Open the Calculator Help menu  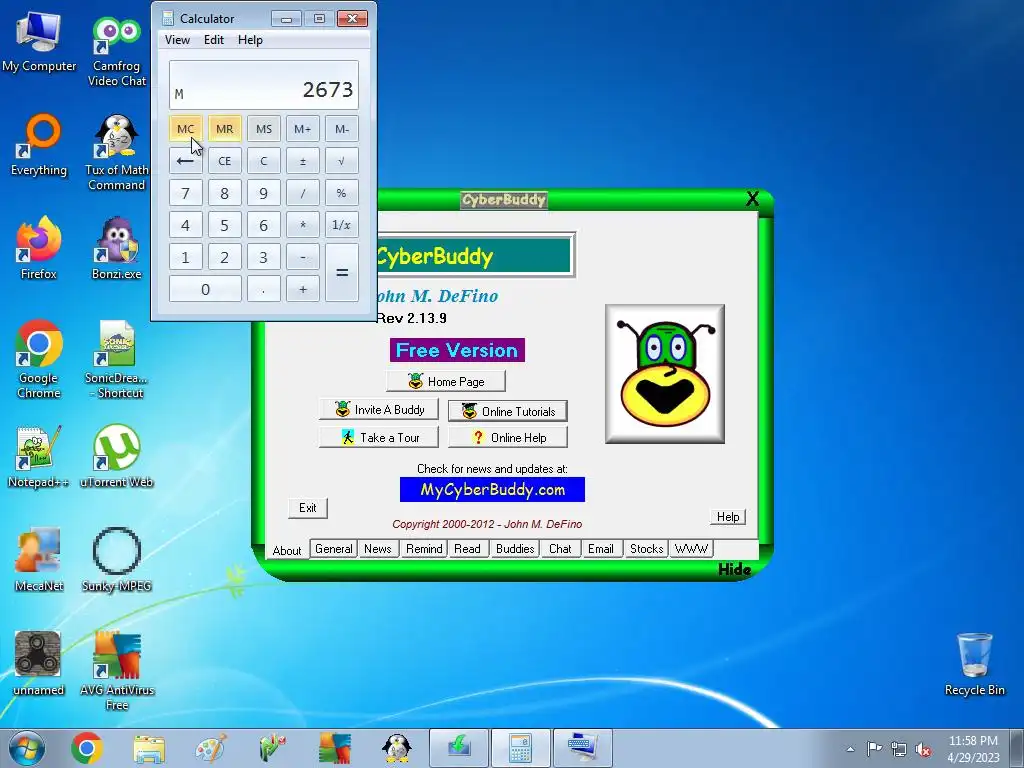pos(250,40)
